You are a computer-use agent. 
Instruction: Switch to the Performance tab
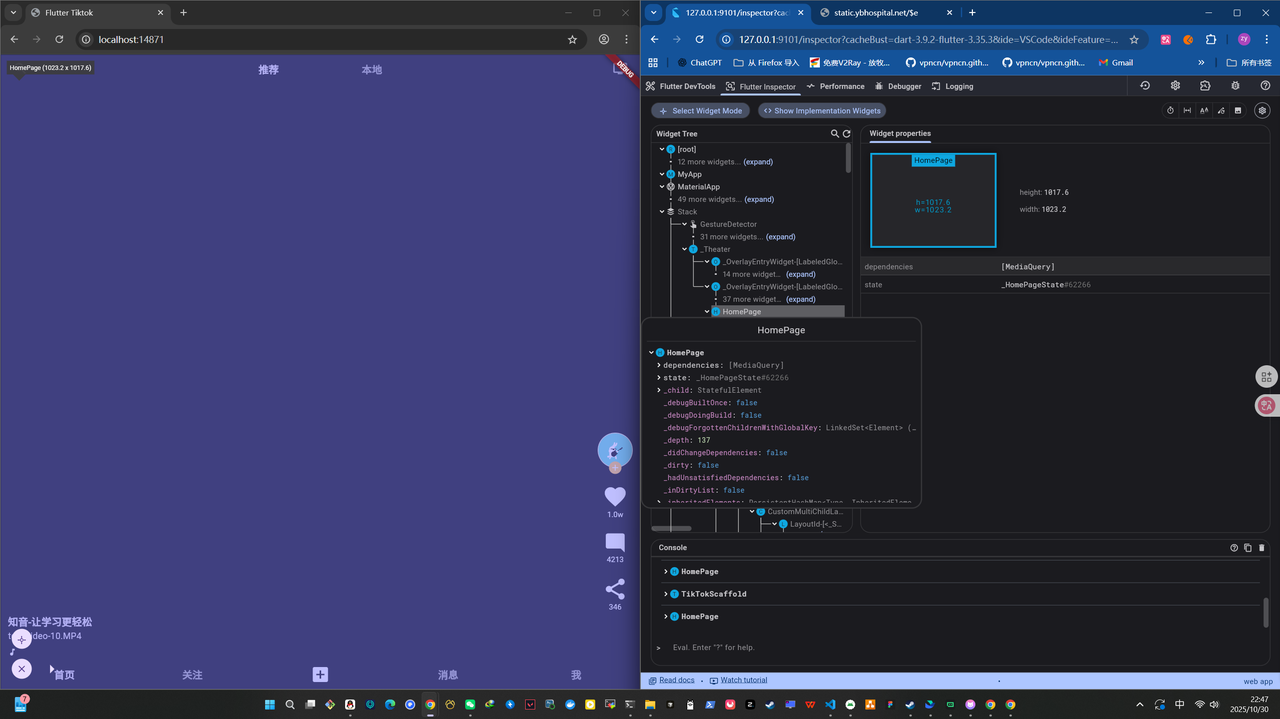coord(835,86)
